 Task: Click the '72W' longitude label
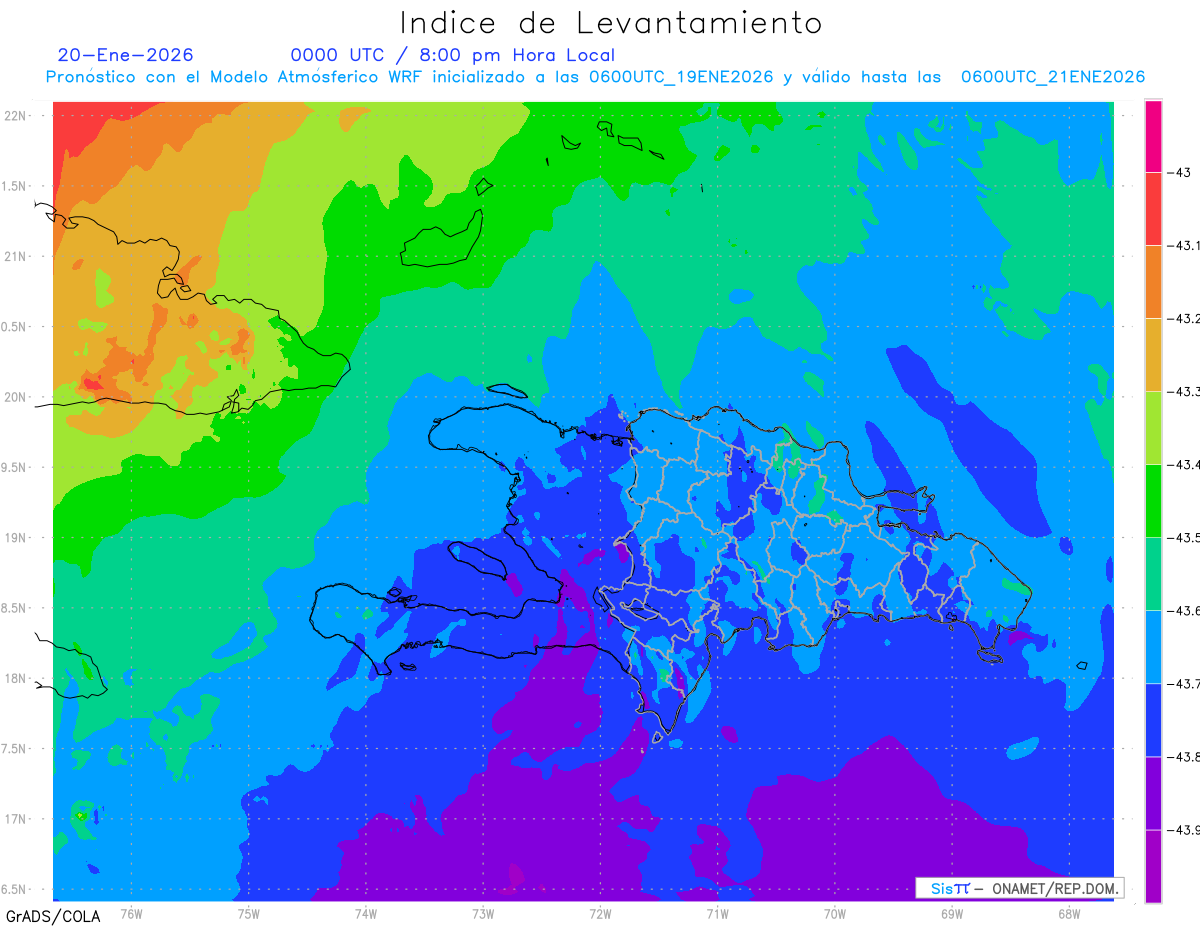coord(600,914)
